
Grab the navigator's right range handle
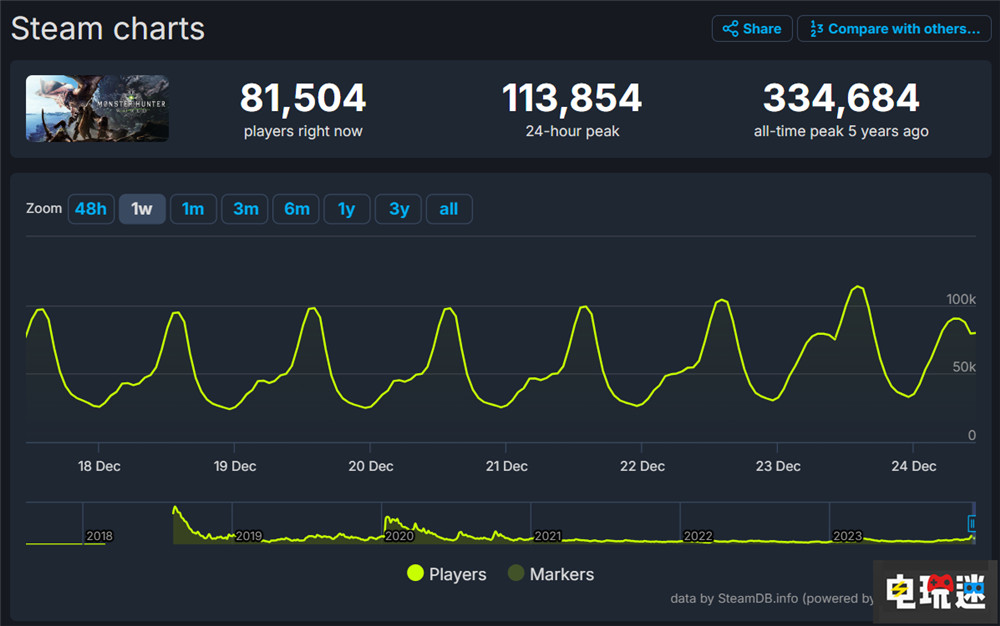pyautogui.click(x=971, y=523)
